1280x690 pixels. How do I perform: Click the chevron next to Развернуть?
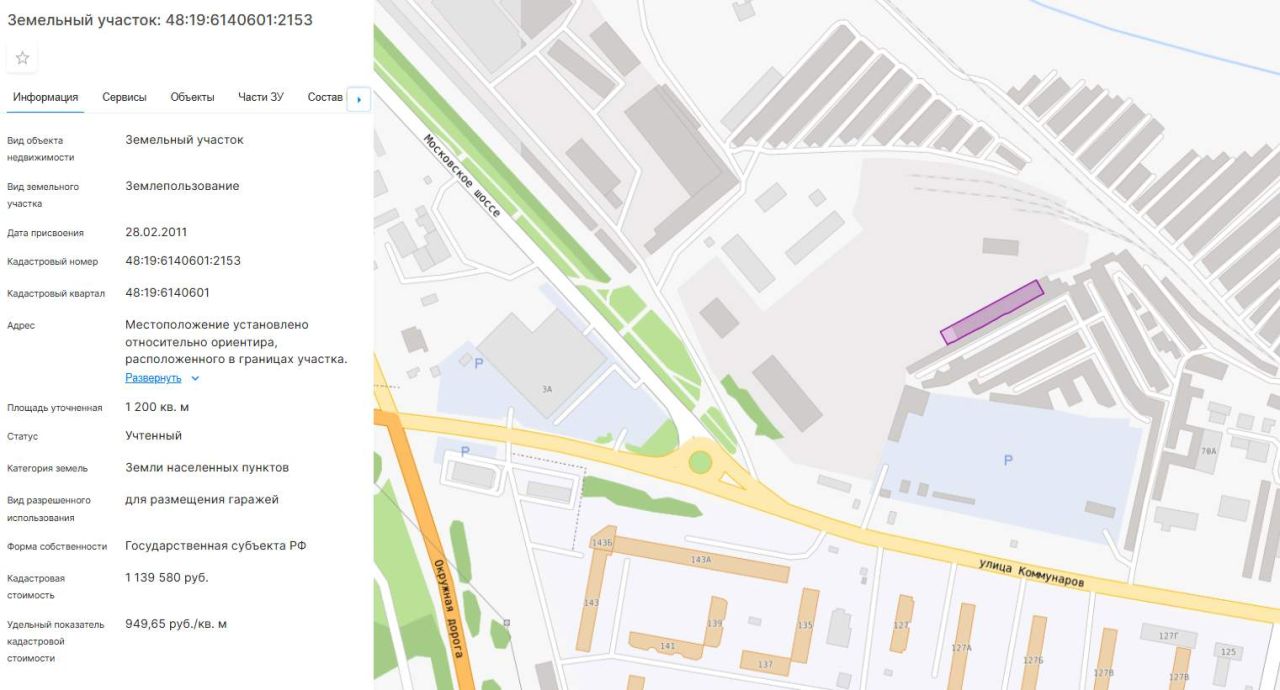(x=195, y=378)
